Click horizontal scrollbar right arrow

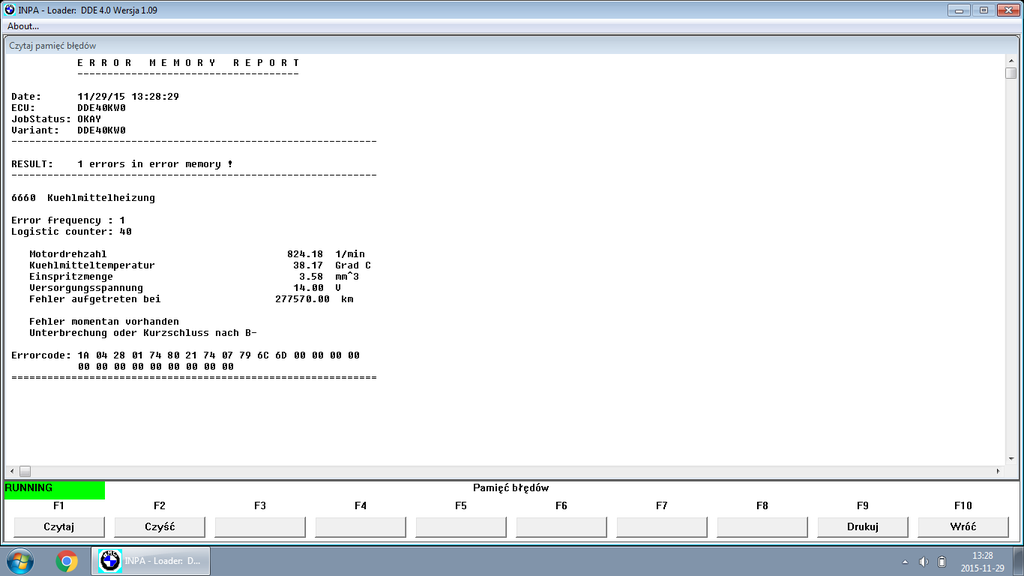click(998, 471)
